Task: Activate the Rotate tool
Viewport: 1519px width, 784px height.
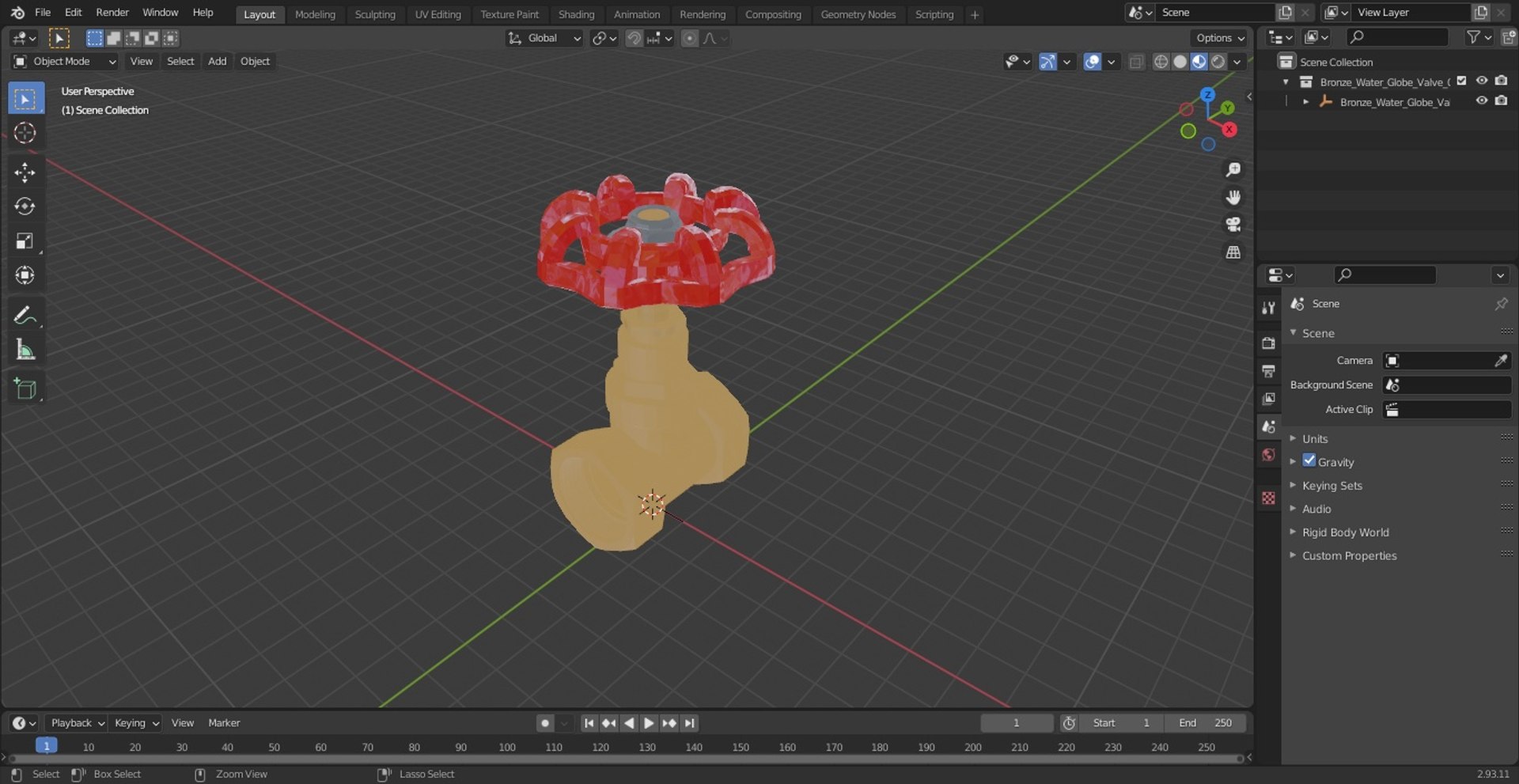Action: point(25,206)
